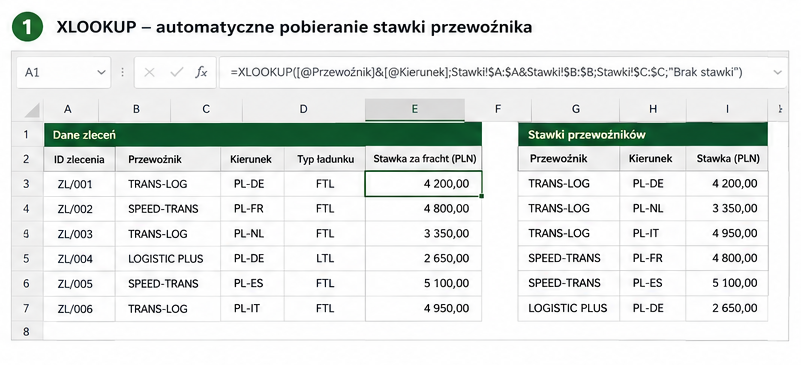
Task: Click the Enter checkmark icon in the formula bar
Action: click(177, 73)
